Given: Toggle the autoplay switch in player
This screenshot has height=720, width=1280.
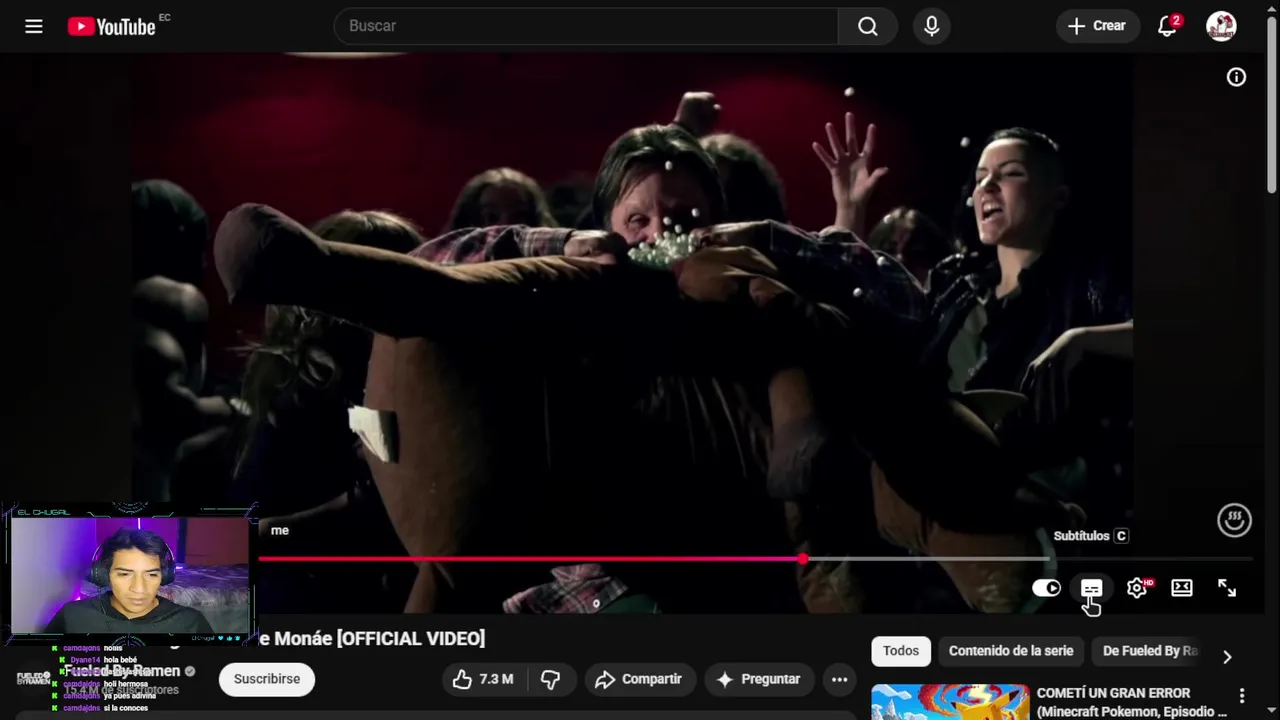Looking at the screenshot, I should point(1046,588).
